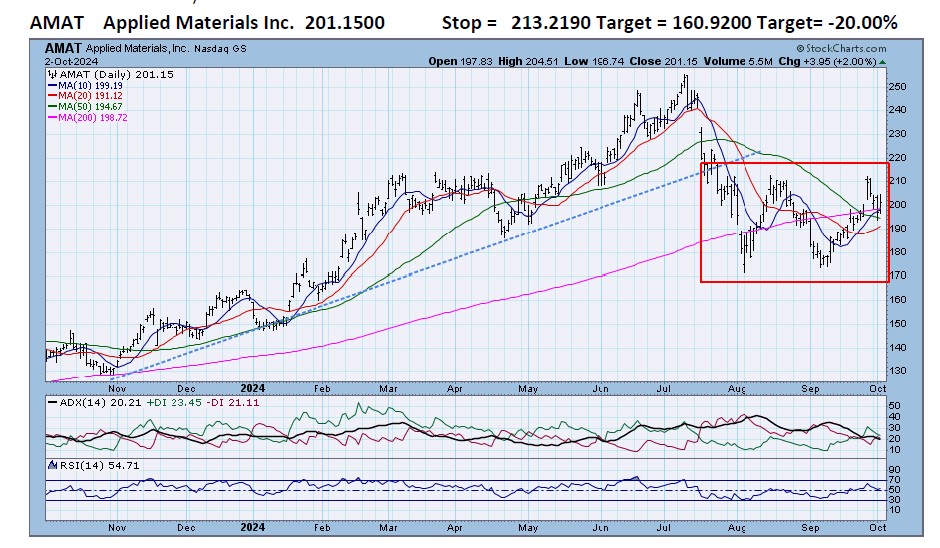Click the MA(200) magenta legend line marker

[x=52, y=118]
